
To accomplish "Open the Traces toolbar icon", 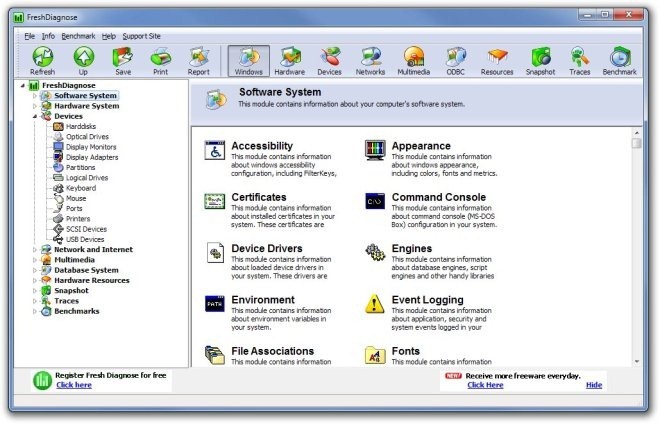I will coord(580,61).
